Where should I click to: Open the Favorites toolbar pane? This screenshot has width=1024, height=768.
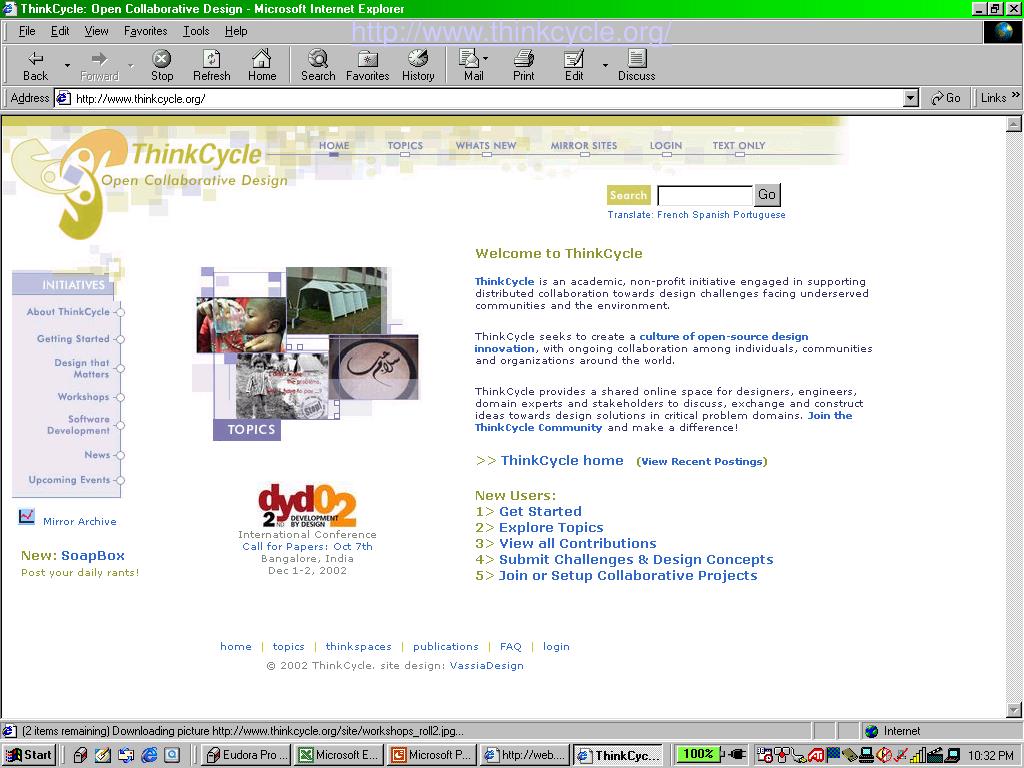point(368,65)
